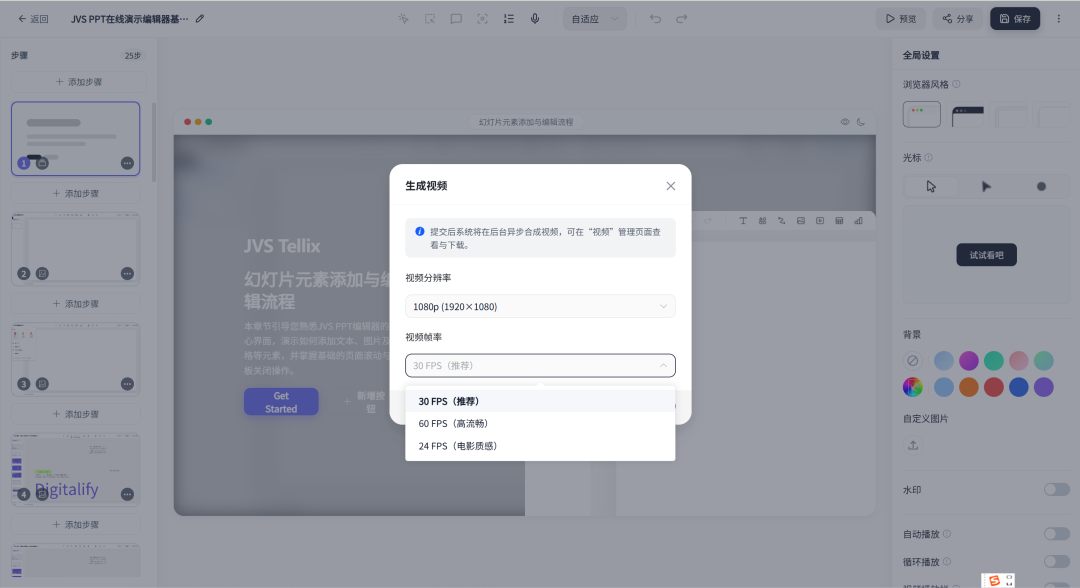Click the video icon in slide toolbar

pyautogui.click(x=820, y=221)
